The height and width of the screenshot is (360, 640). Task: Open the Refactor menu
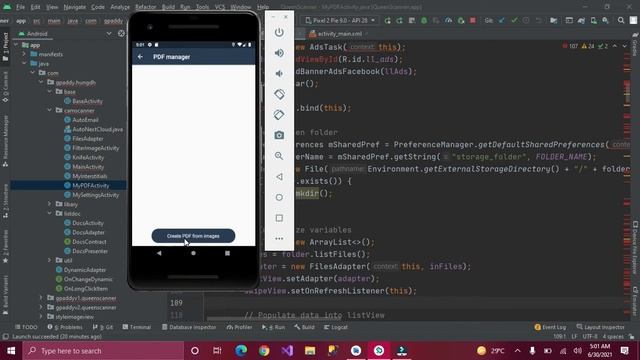click(146, 7)
